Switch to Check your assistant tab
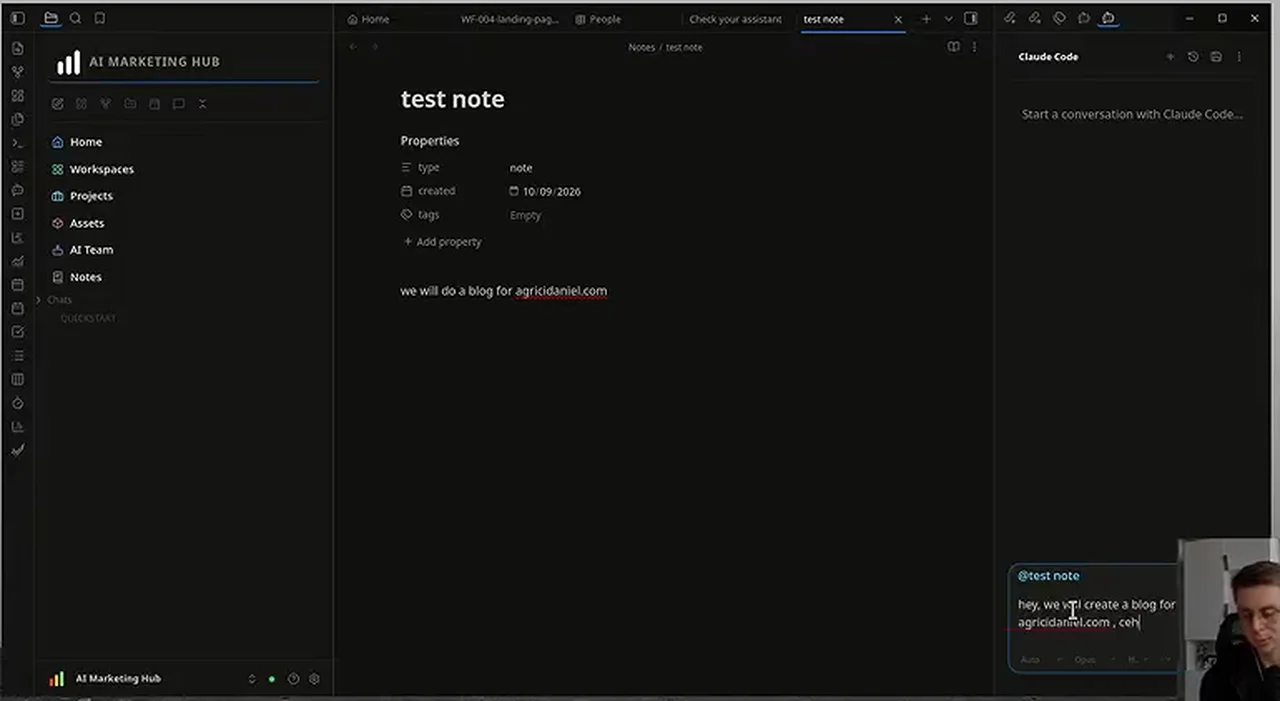Viewport: 1280px width, 701px height. tap(735, 19)
